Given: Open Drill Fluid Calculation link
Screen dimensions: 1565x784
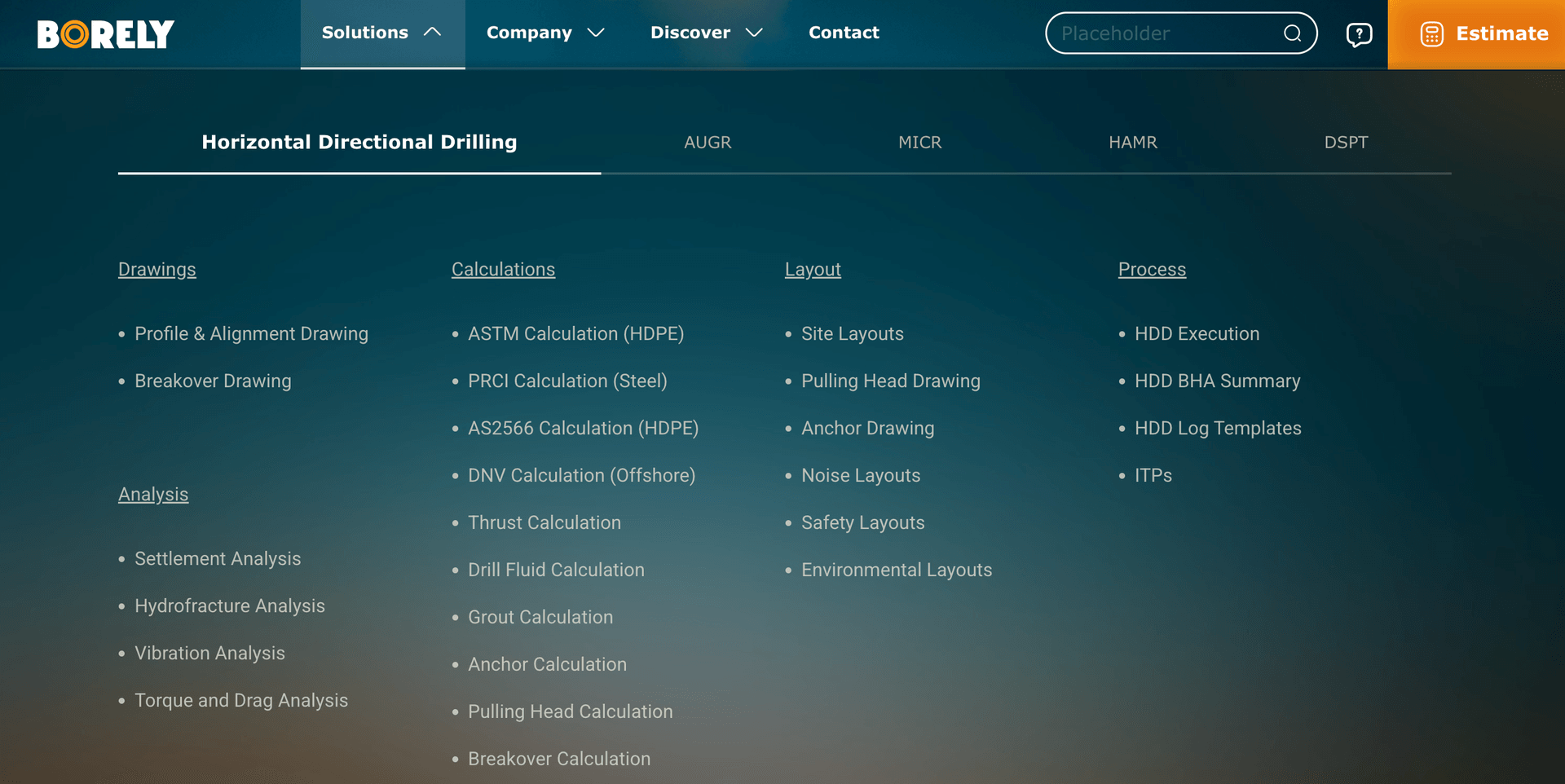Looking at the screenshot, I should [x=556, y=570].
